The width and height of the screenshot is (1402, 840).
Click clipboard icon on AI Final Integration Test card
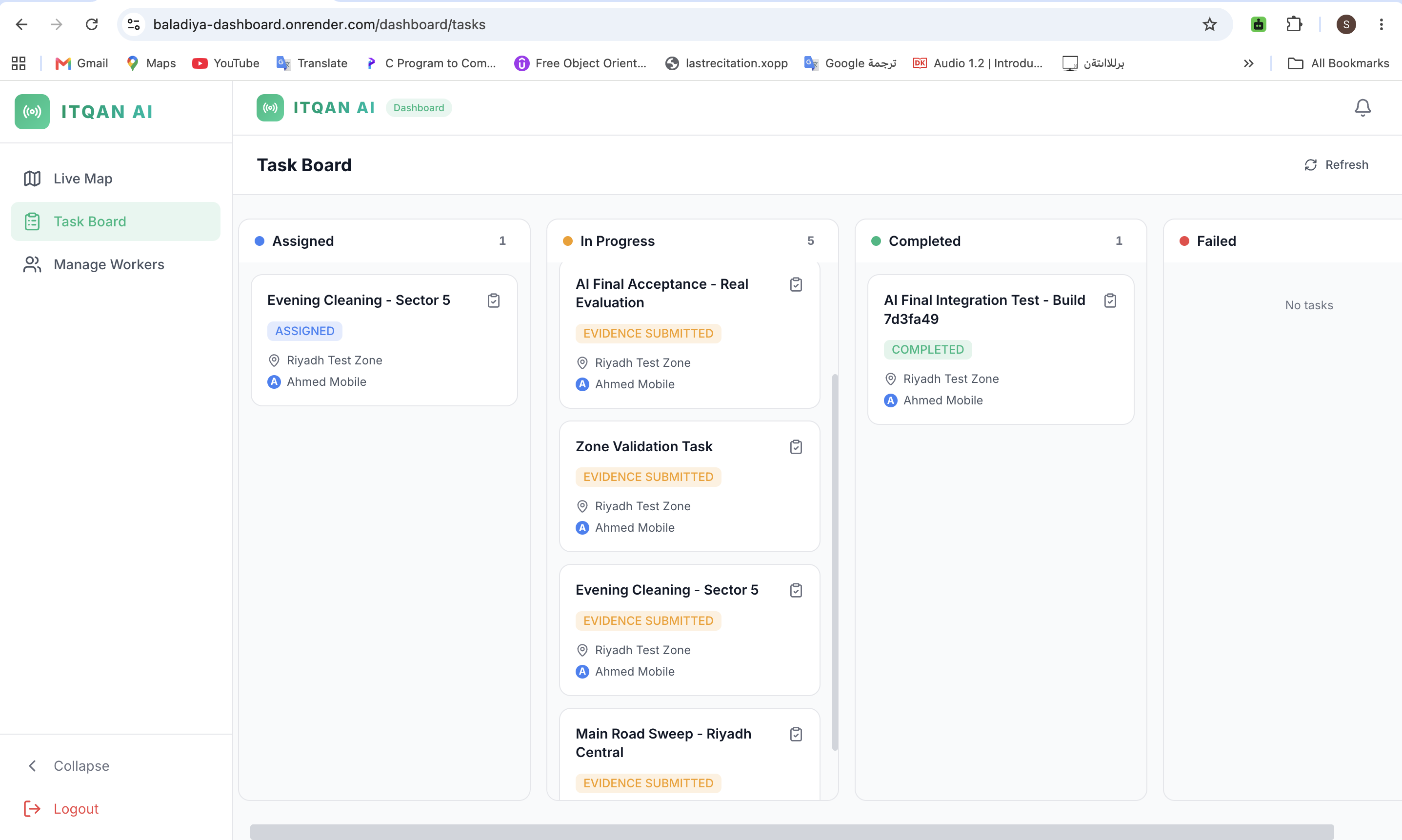(1110, 300)
